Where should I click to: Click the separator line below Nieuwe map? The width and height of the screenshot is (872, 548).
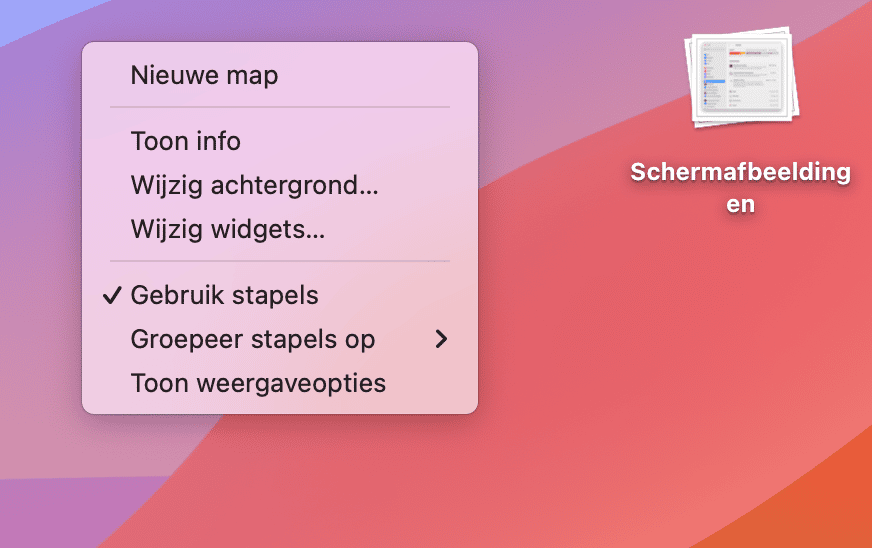click(280, 107)
